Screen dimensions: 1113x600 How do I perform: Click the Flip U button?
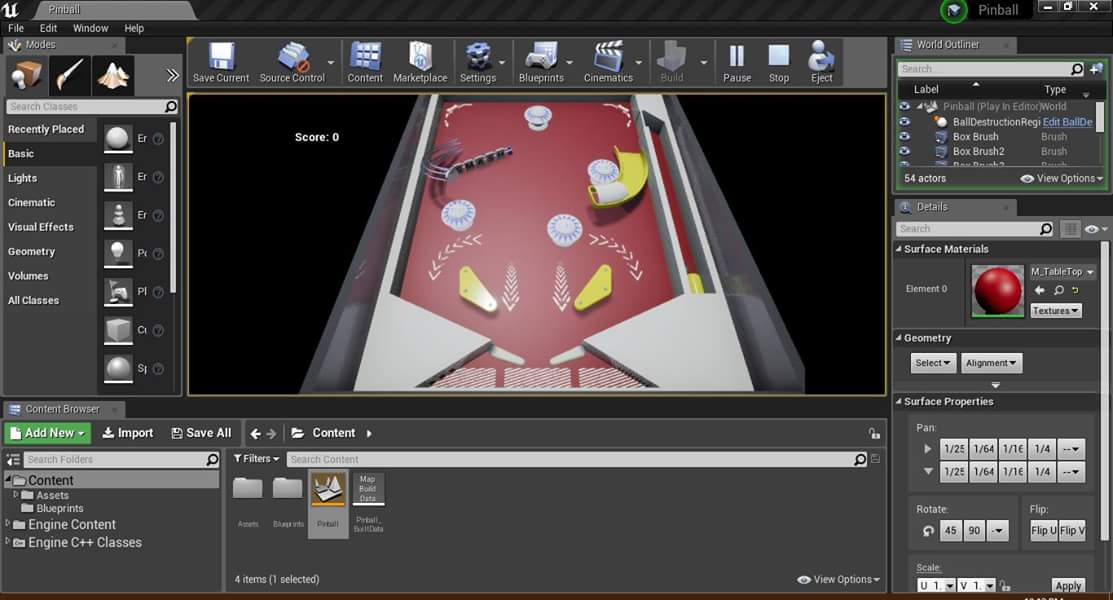point(1043,530)
